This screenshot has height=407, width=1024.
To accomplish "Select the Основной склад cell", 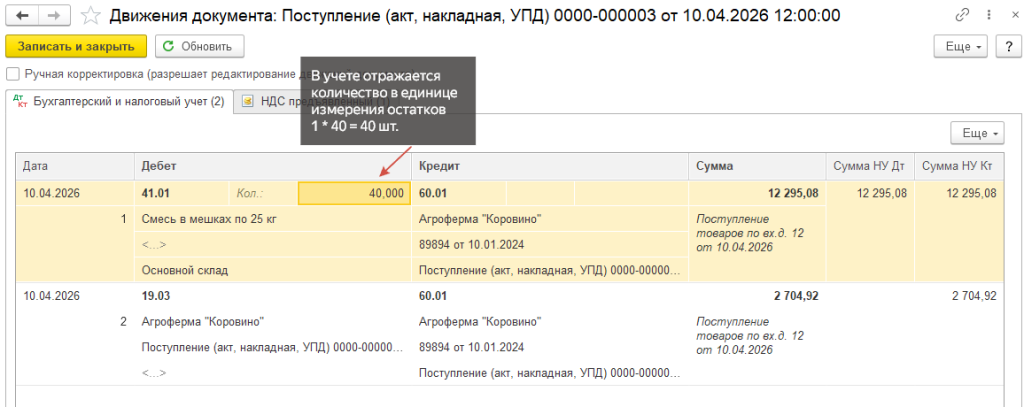I will click(273, 270).
